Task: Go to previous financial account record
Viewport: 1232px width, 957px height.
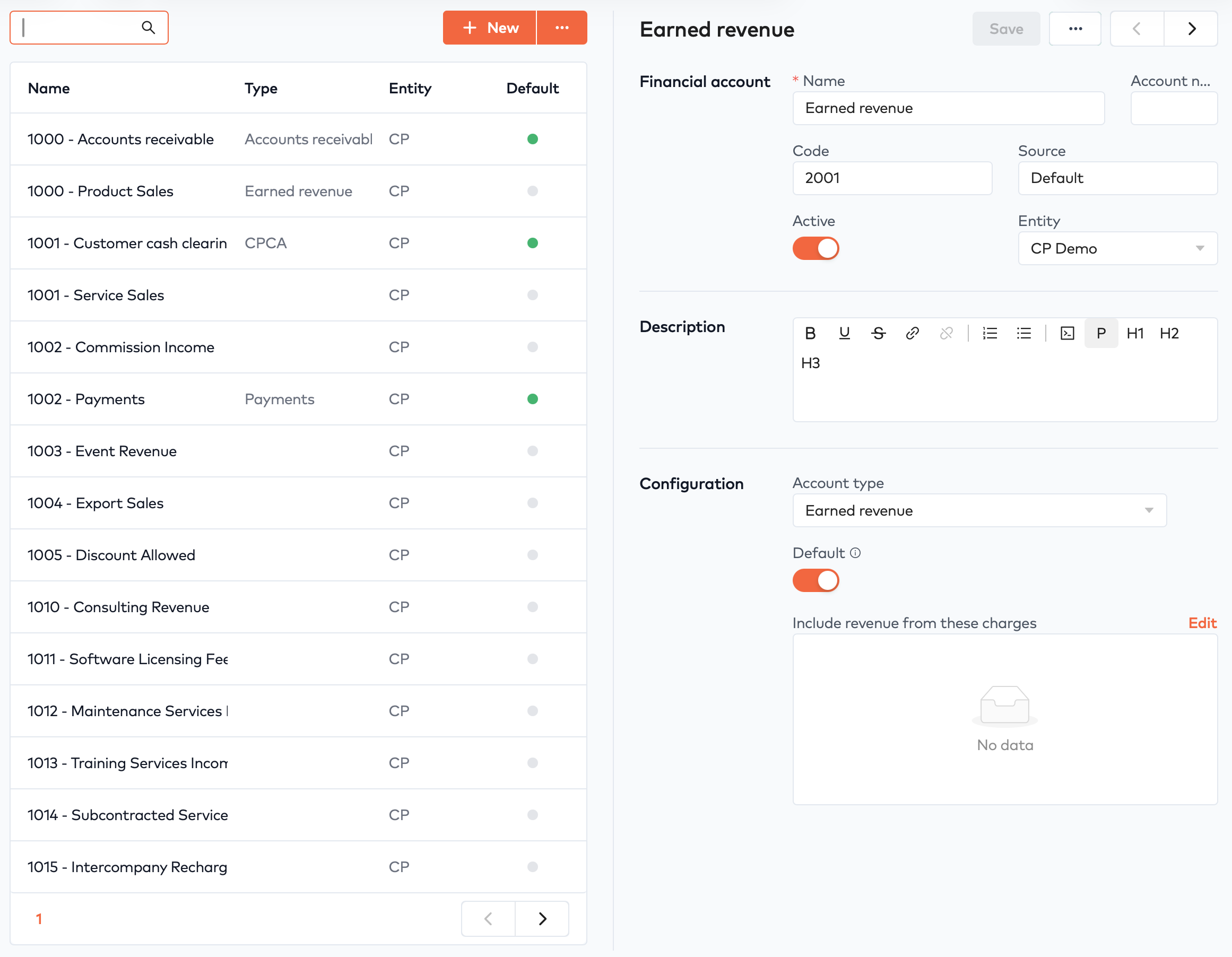Action: (1136, 29)
